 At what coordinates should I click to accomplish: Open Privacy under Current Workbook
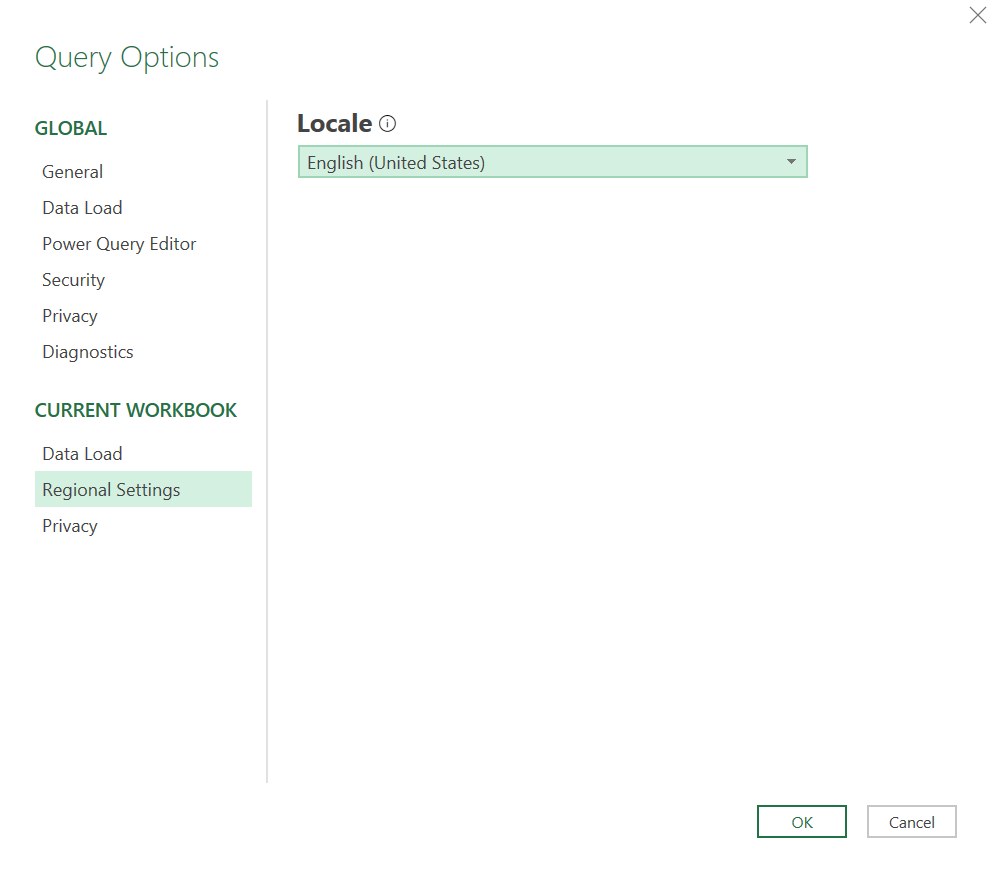pos(70,526)
